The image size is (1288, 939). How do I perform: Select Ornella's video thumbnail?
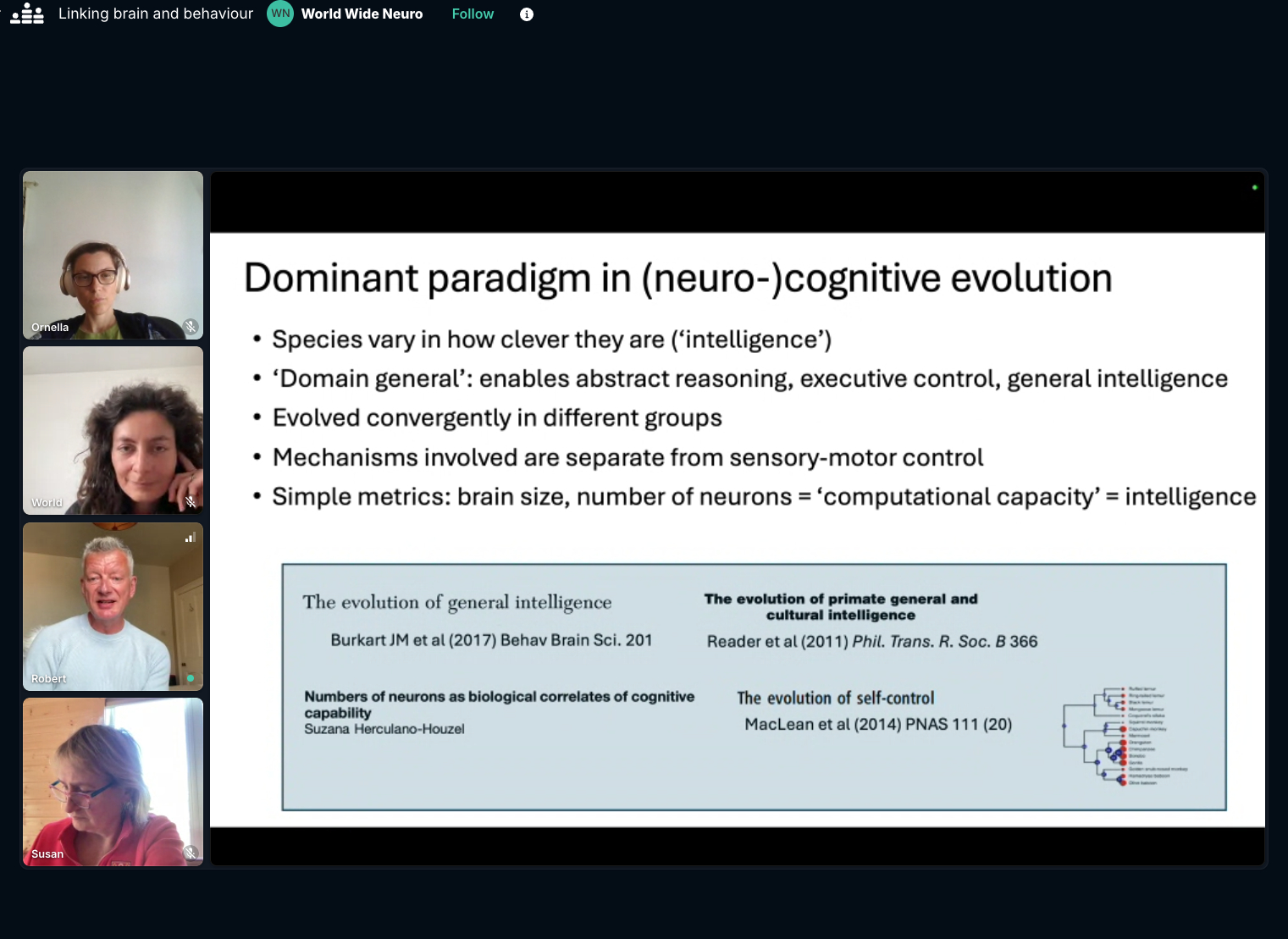tap(113, 255)
